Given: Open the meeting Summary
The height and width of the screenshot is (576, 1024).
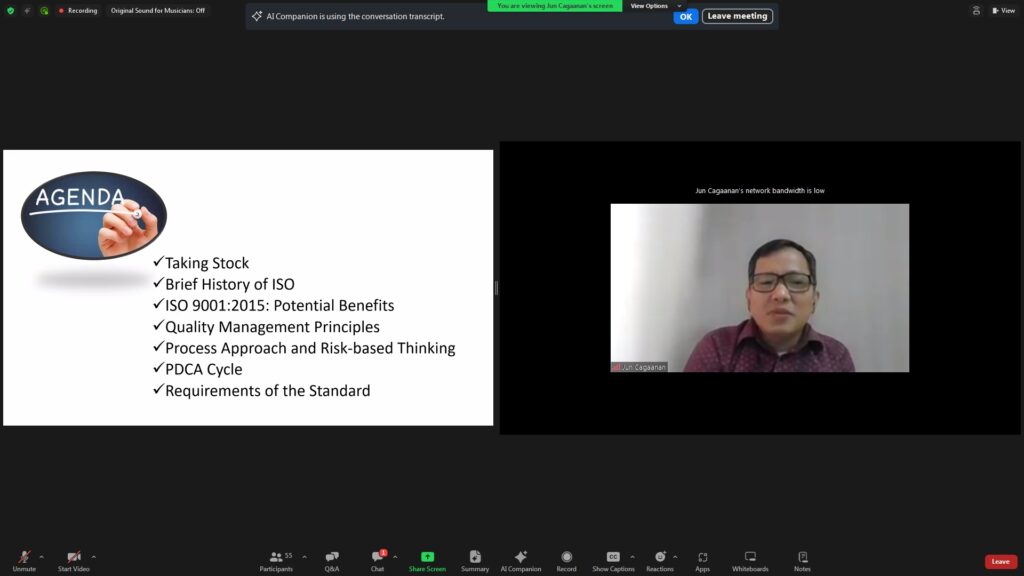Looking at the screenshot, I should pos(475,560).
